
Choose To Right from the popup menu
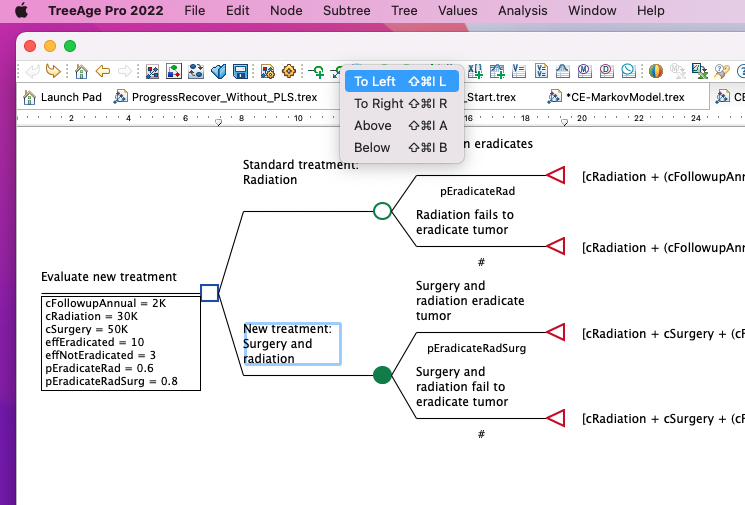point(401,104)
